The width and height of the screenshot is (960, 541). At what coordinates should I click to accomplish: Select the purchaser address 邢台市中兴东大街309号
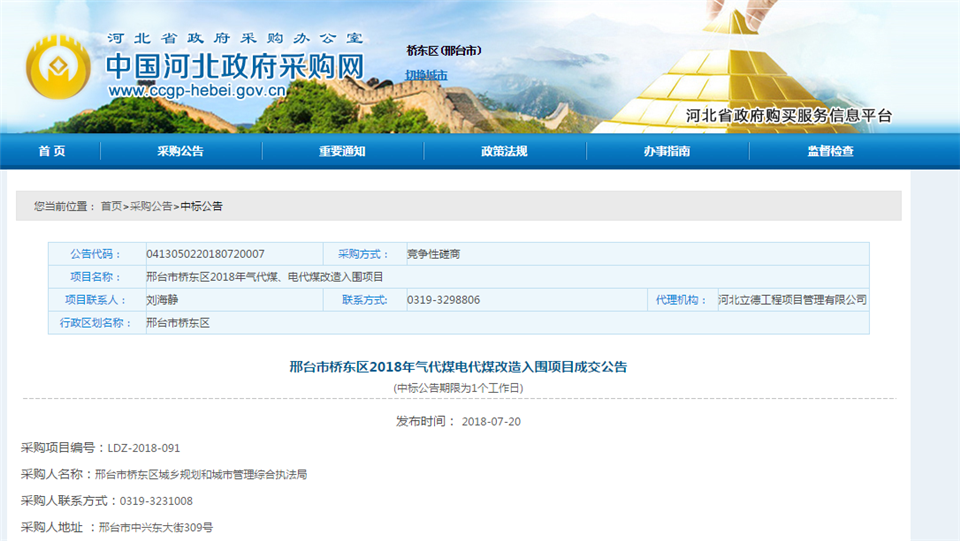pos(156,528)
